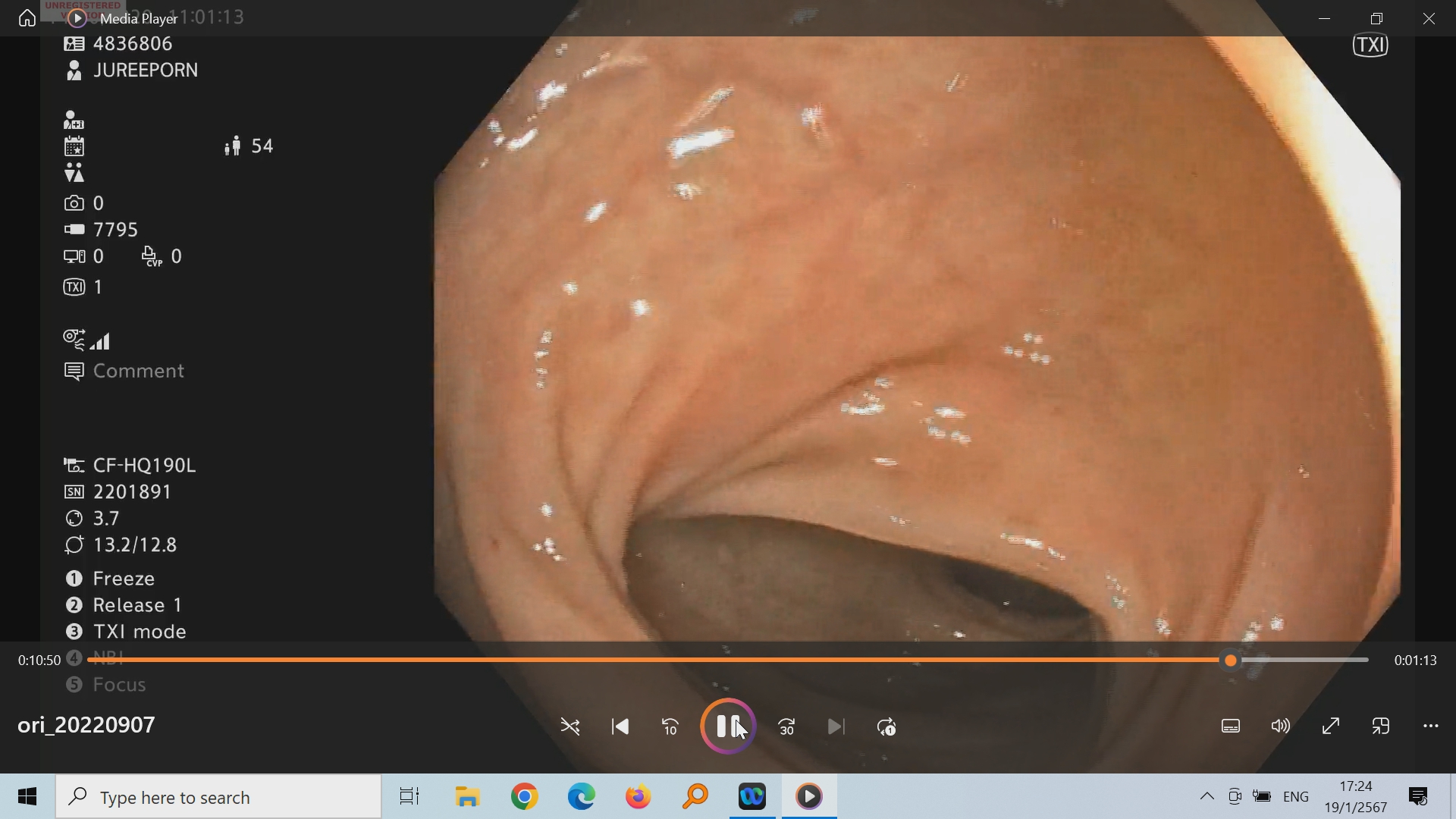1456x819 pixels.
Task: Launch Google Chrome from taskbar
Action: 525,797
